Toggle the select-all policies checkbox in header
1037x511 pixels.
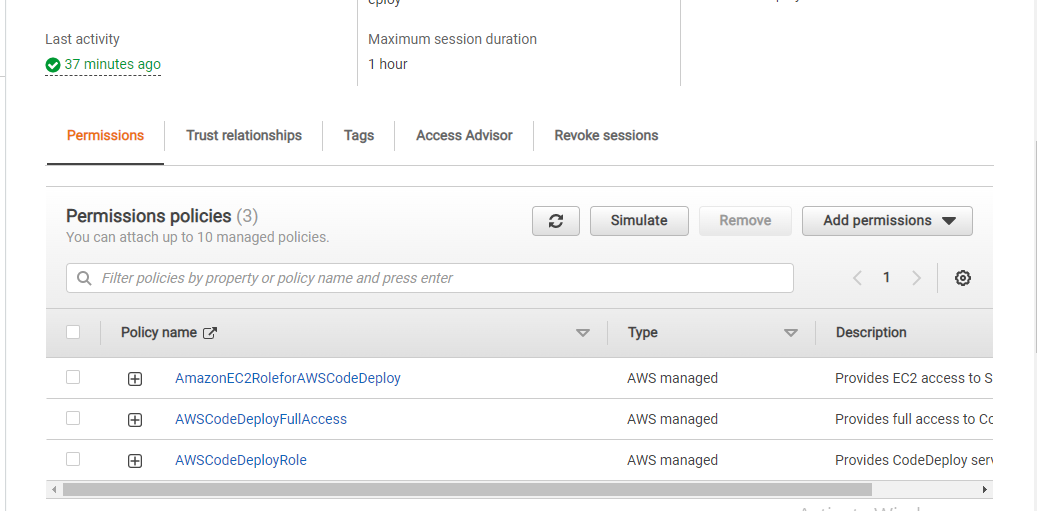click(73, 332)
